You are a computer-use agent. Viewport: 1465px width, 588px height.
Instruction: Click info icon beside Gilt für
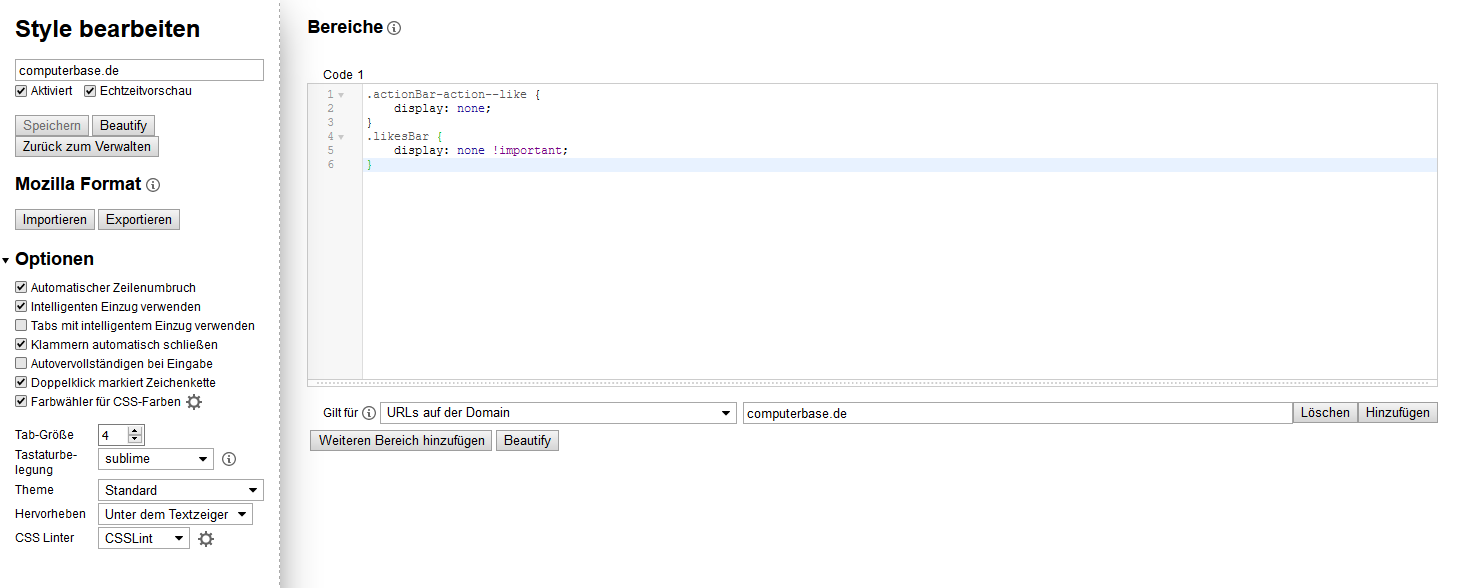(369, 413)
